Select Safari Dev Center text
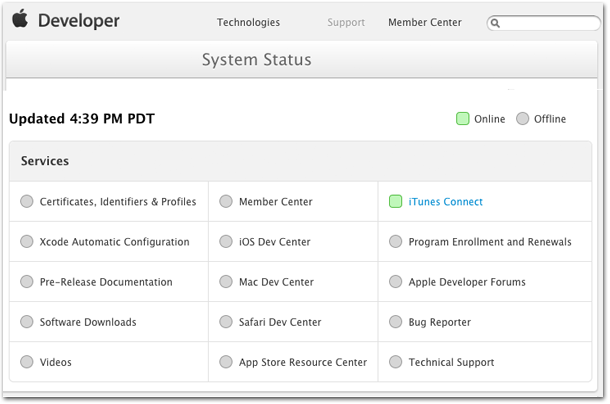This screenshot has height=404, width=610. click(280, 322)
